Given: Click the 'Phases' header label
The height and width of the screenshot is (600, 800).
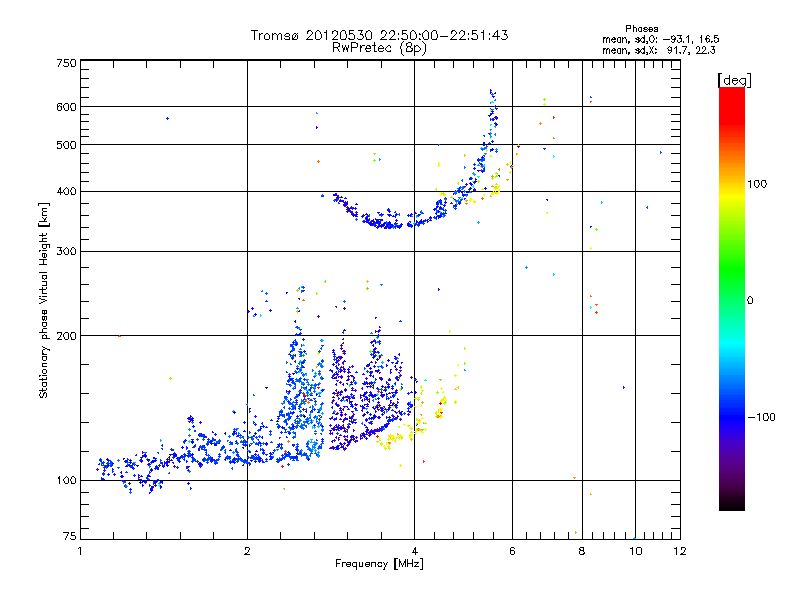Looking at the screenshot, I should 642,29.
